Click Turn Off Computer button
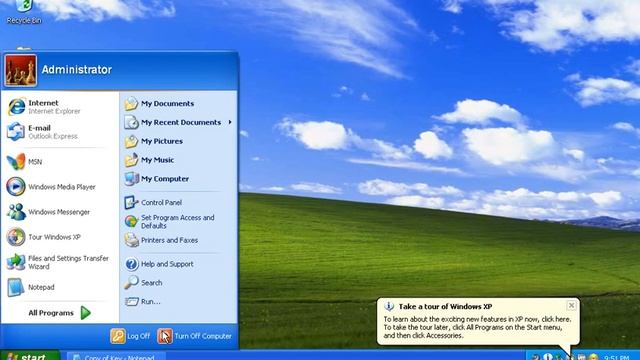 tap(194, 336)
